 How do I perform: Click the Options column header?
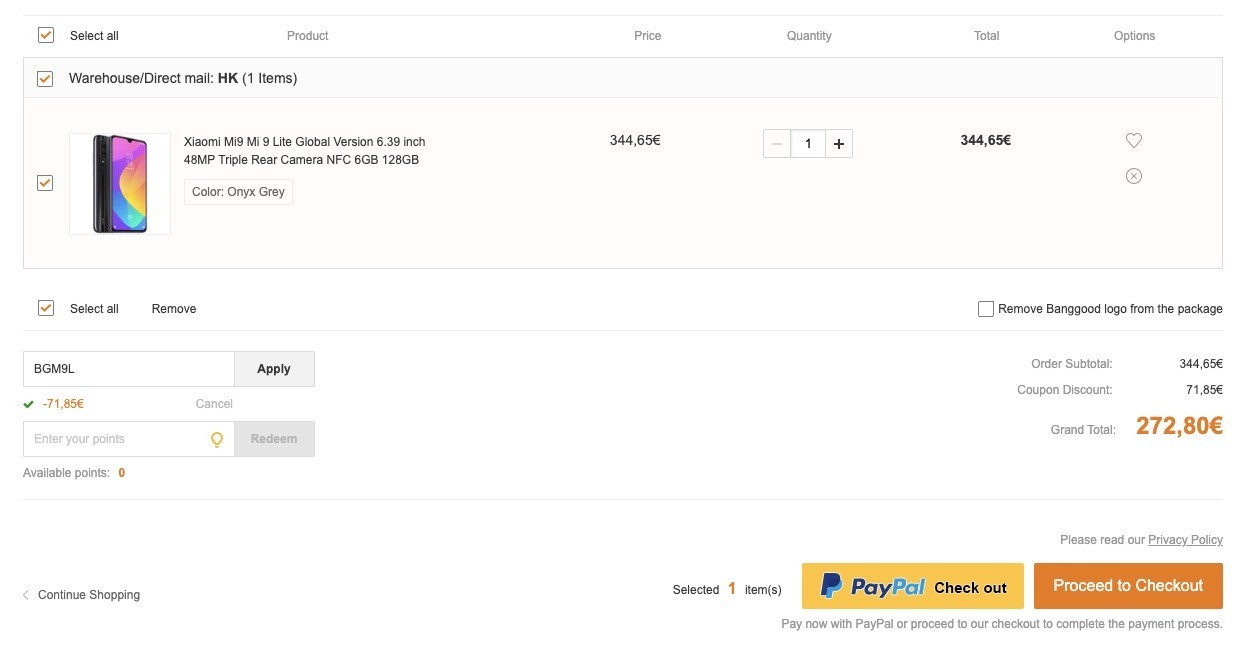click(1134, 36)
